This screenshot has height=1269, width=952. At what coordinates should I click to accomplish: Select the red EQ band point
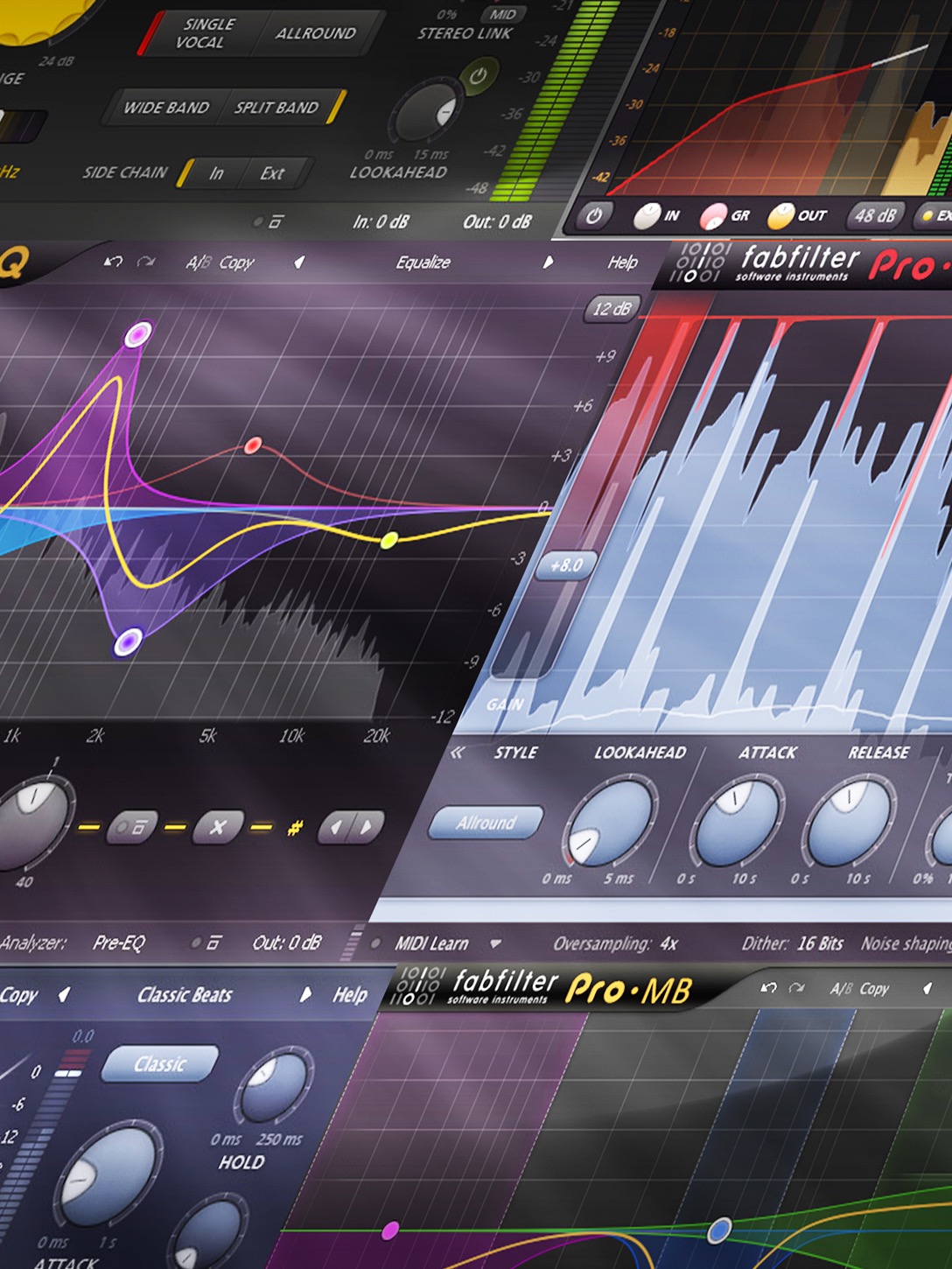[x=253, y=445]
